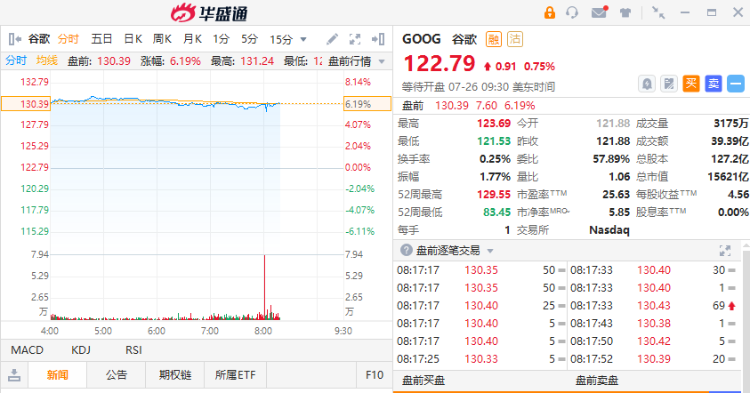
Task: Click the orange Buy button
Action: [x=691, y=84]
